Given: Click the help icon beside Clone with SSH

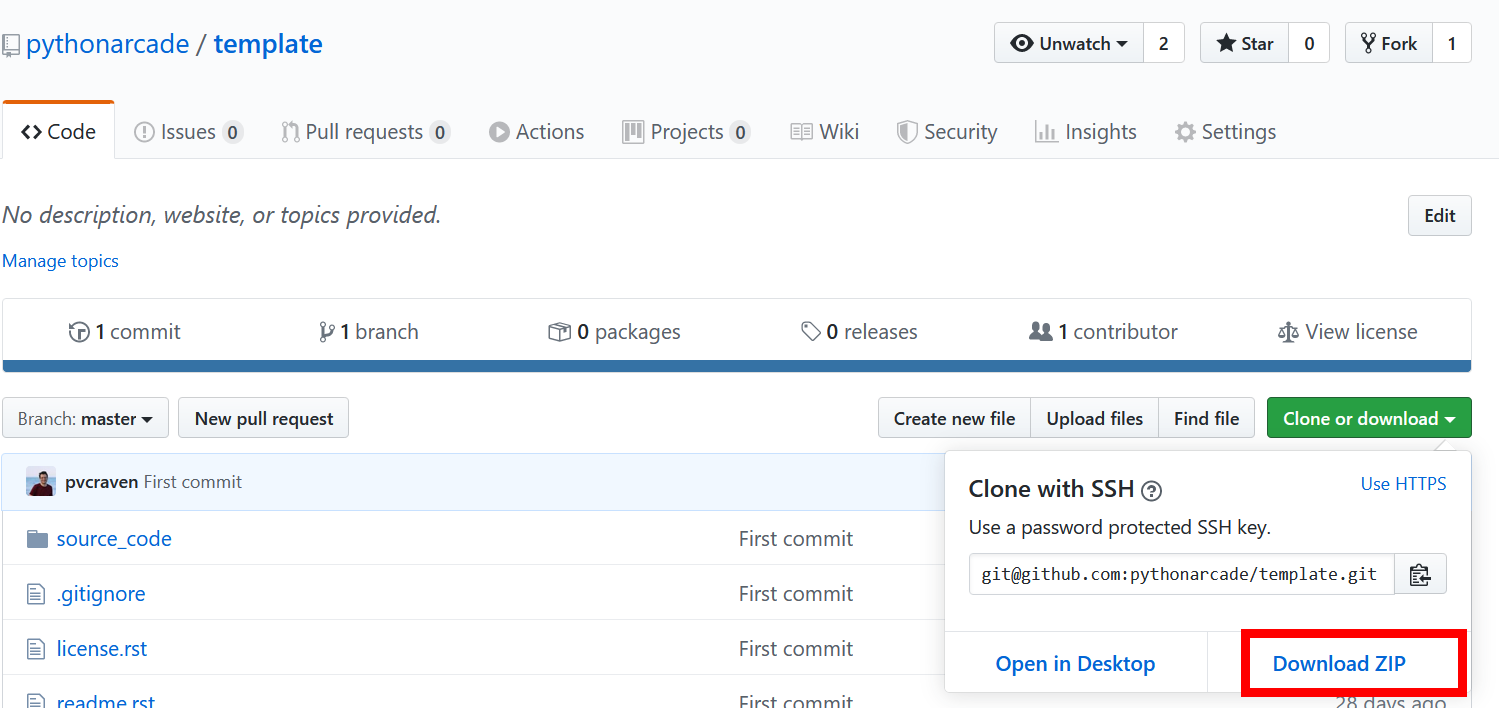Looking at the screenshot, I should coord(1152,490).
